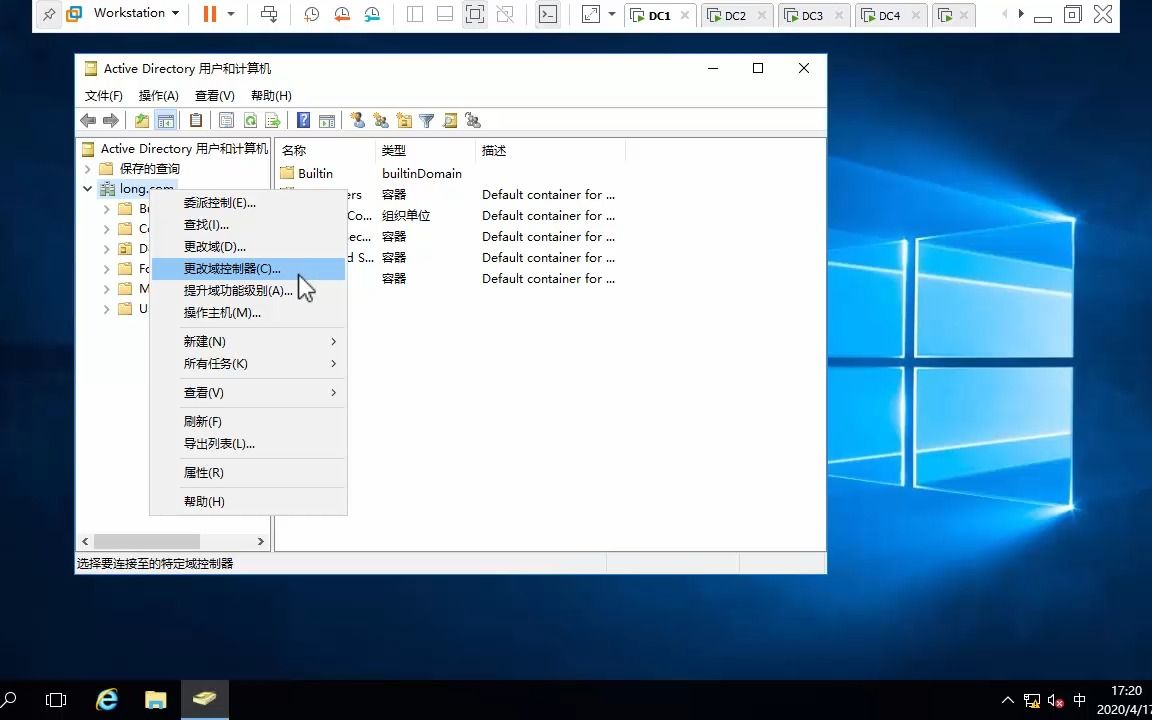This screenshot has width=1152, height=720.
Task: Click the Send Ctrl+Alt+Del icon
Action: pyautogui.click(x=270, y=13)
